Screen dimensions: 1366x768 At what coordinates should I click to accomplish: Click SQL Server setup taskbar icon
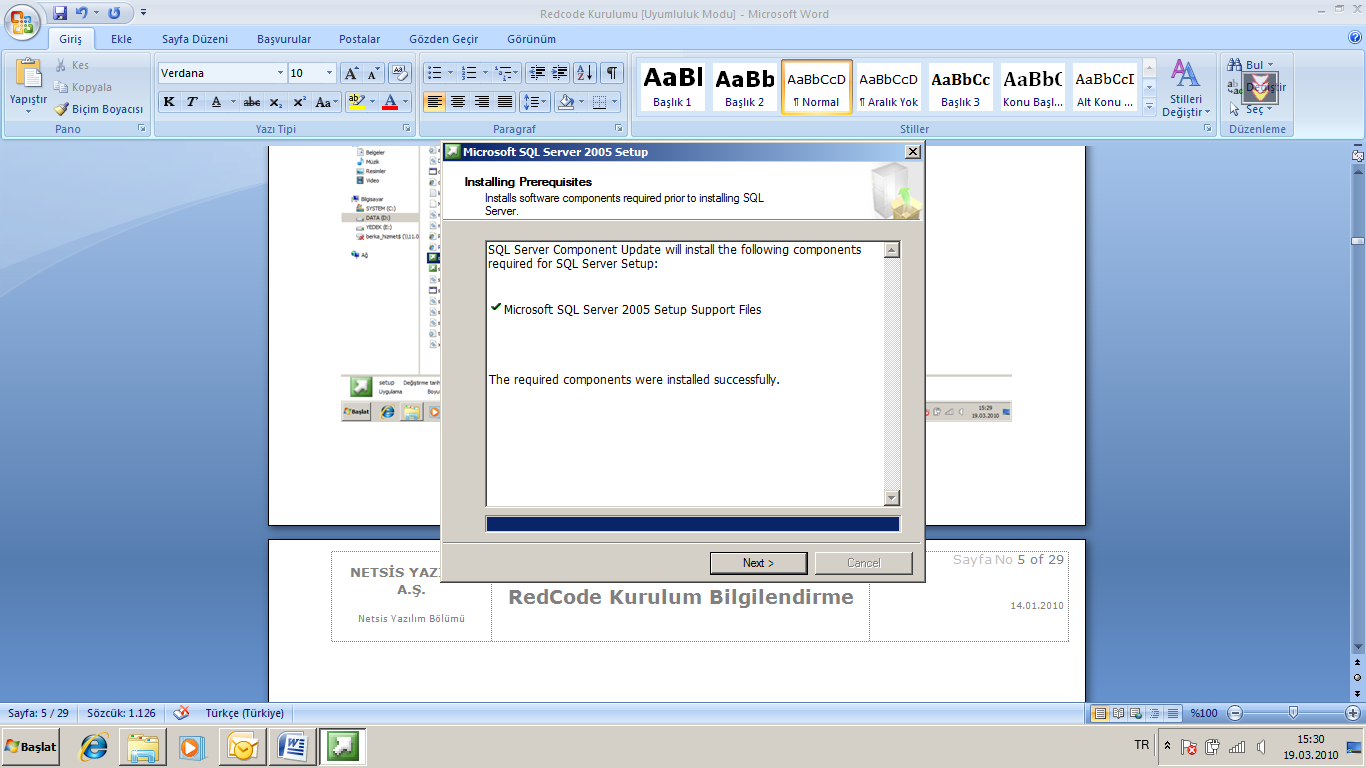point(343,746)
